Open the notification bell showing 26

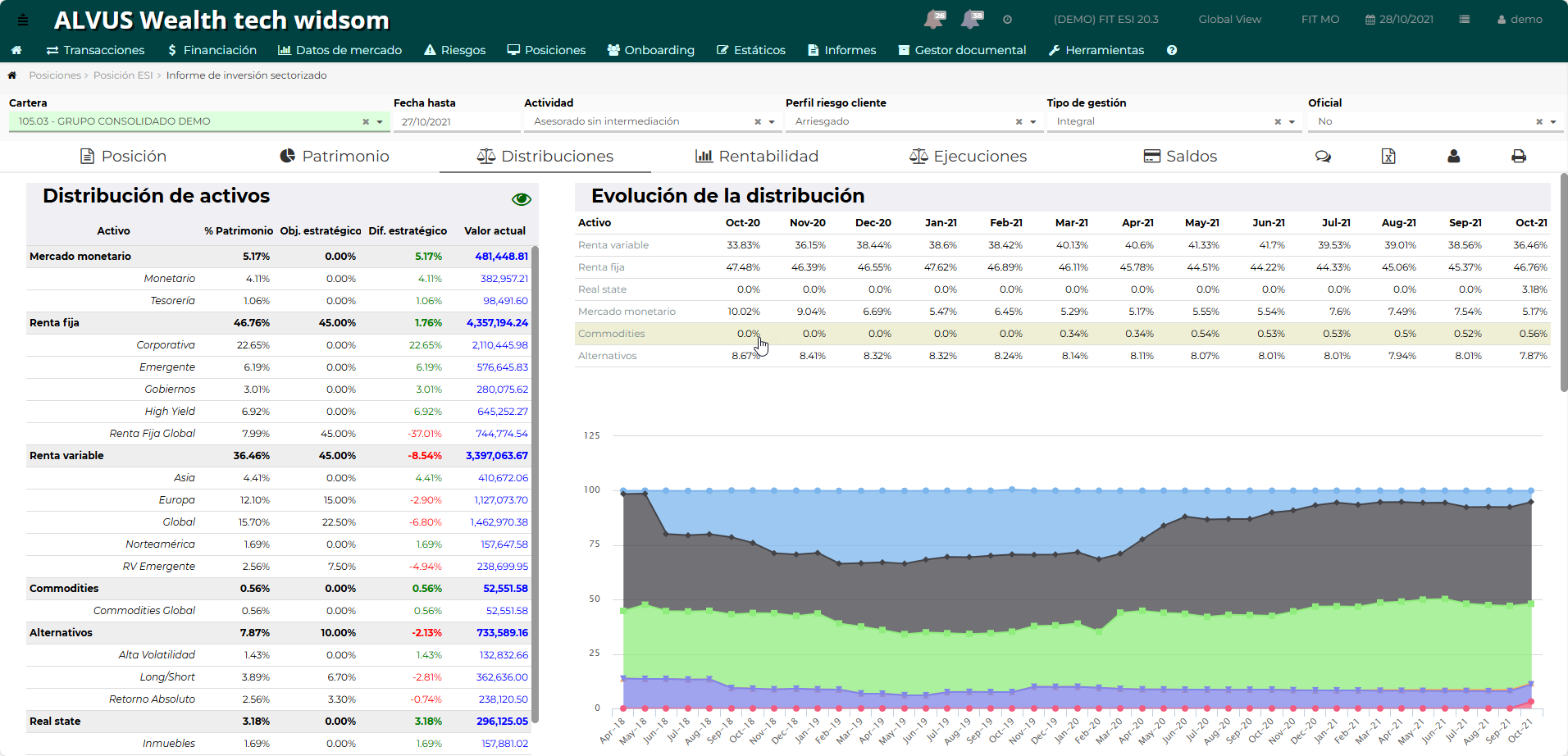click(x=933, y=20)
